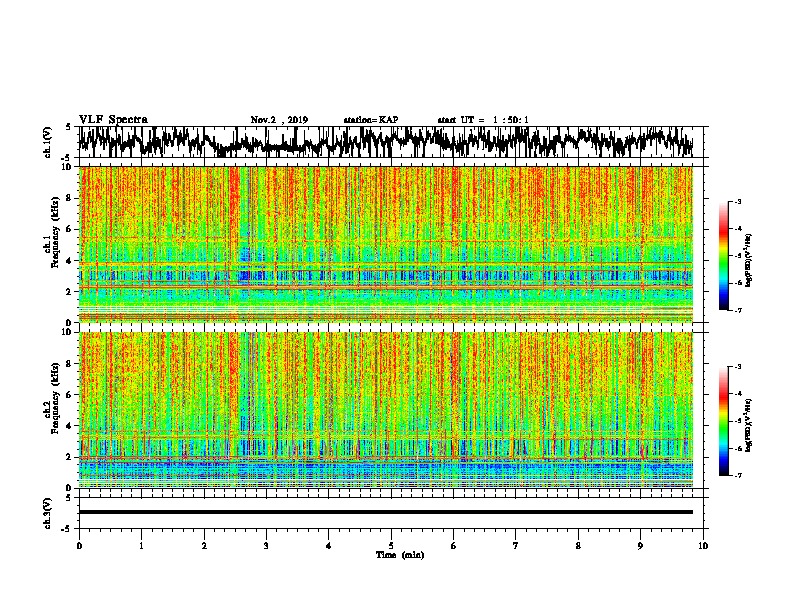Click the ch.2 "Frequency (kHz)" axis label
The width and height of the screenshot is (792, 612).
click(55, 398)
